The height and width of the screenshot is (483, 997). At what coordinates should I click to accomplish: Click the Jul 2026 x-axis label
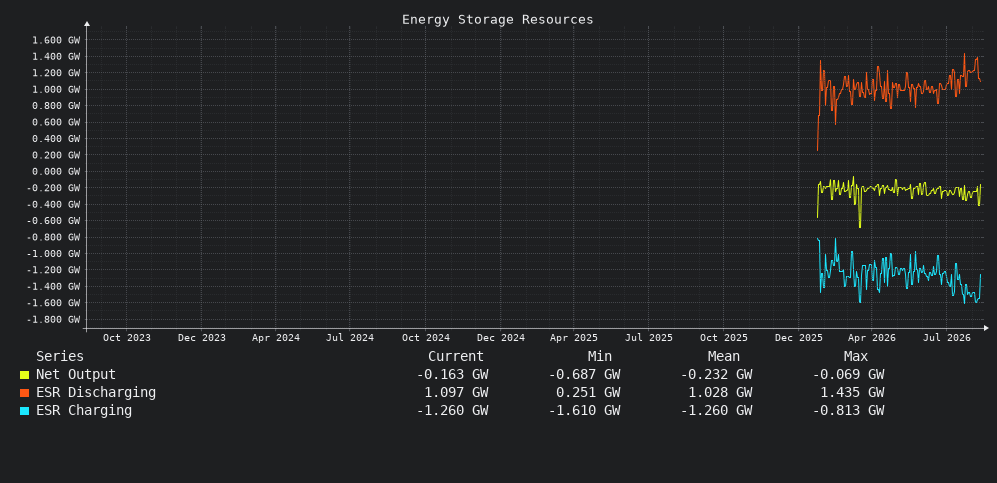pyautogui.click(x=947, y=338)
